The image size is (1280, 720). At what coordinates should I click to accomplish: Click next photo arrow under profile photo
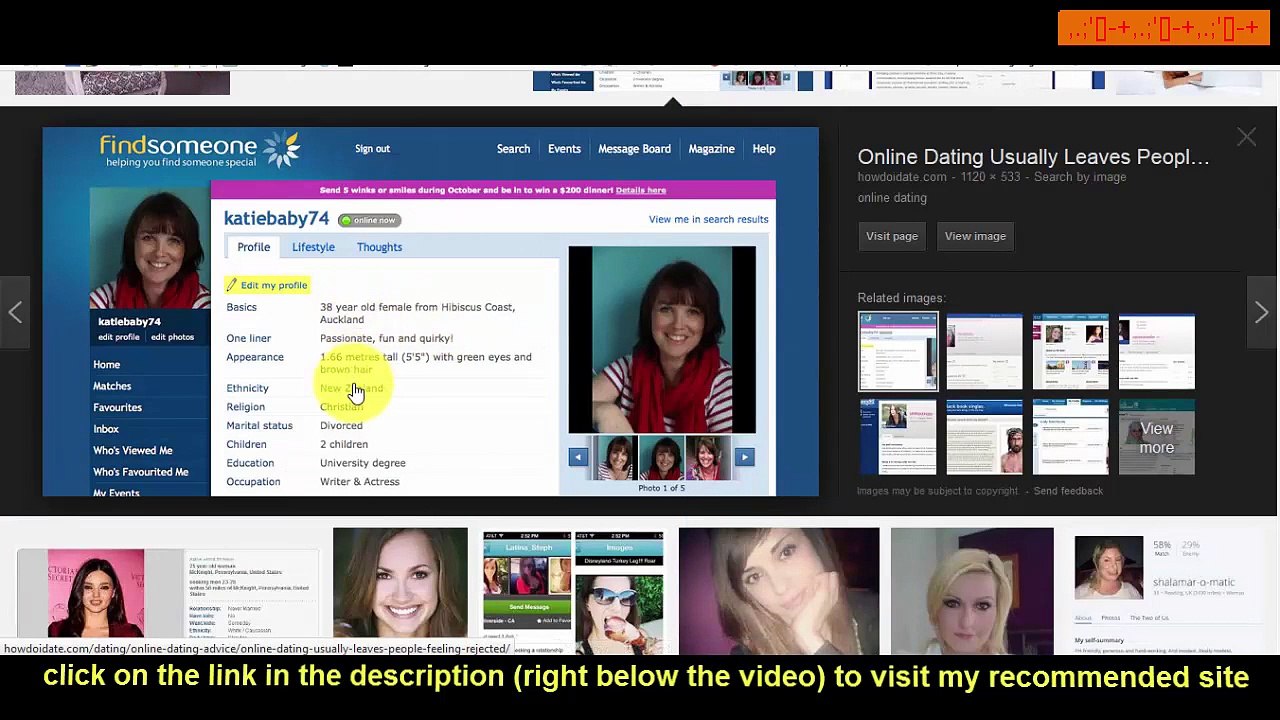coord(744,457)
